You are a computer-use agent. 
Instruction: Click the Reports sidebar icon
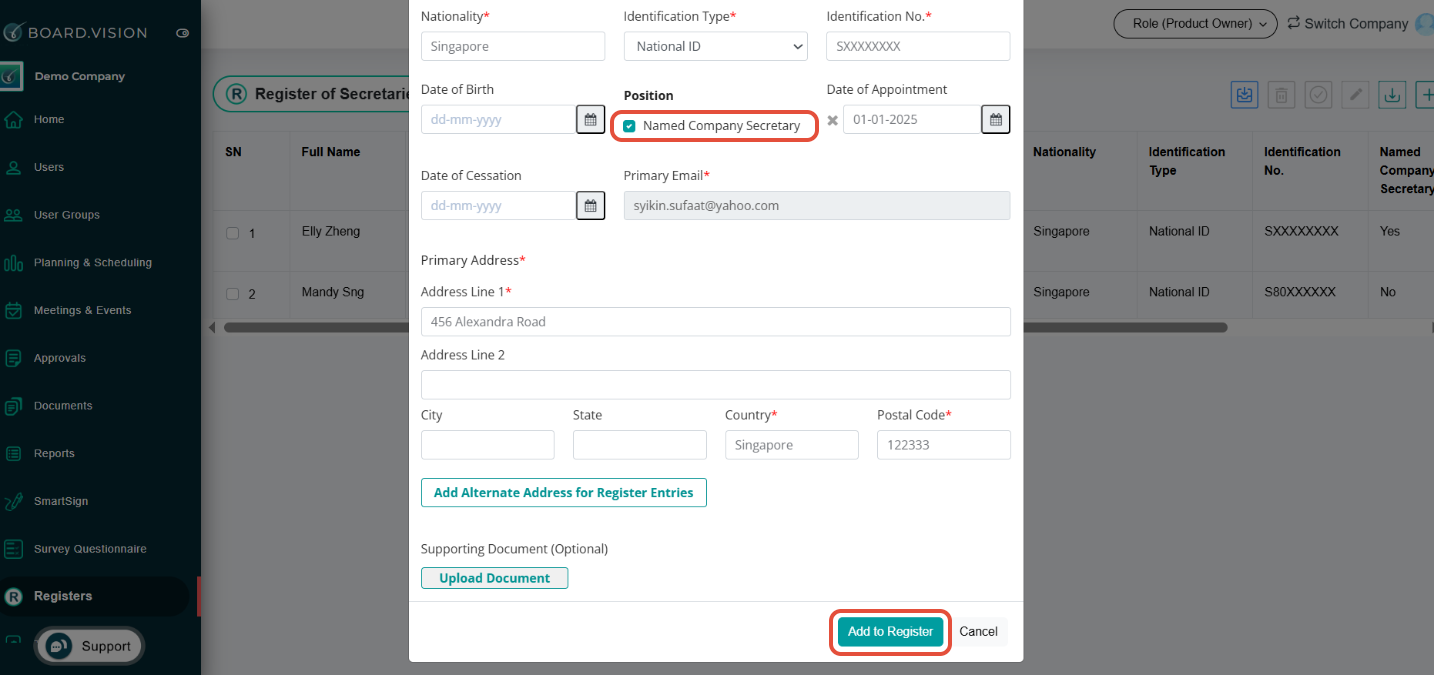(x=14, y=453)
